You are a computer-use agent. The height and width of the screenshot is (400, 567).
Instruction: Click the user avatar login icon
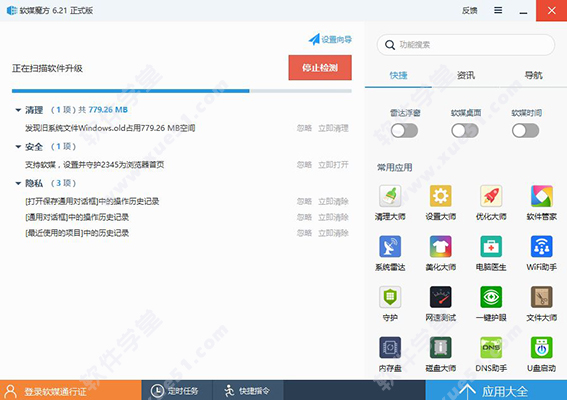(x=10, y=391)
